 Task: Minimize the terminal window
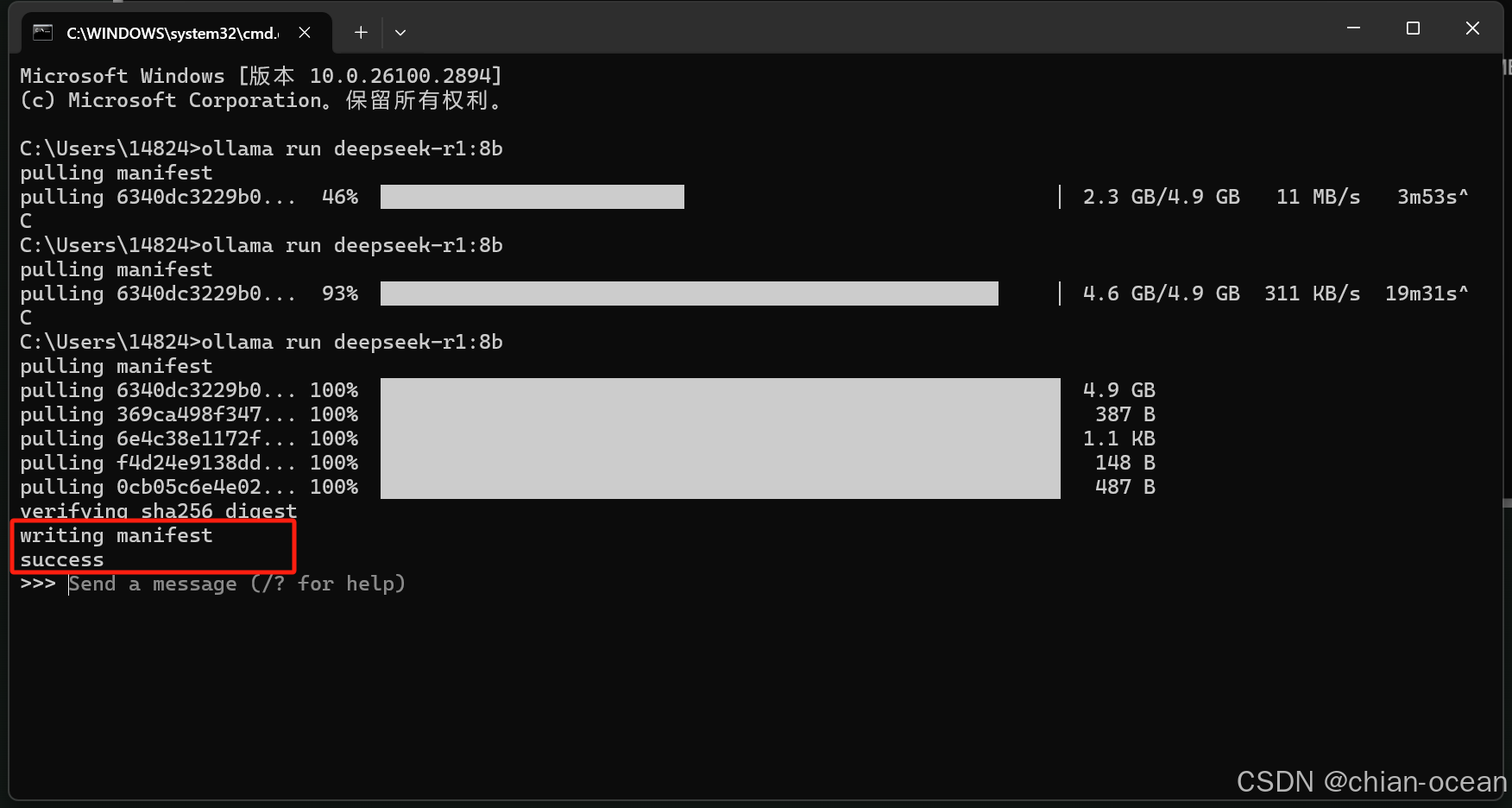pyautogui.click(x=1353, y=28)
